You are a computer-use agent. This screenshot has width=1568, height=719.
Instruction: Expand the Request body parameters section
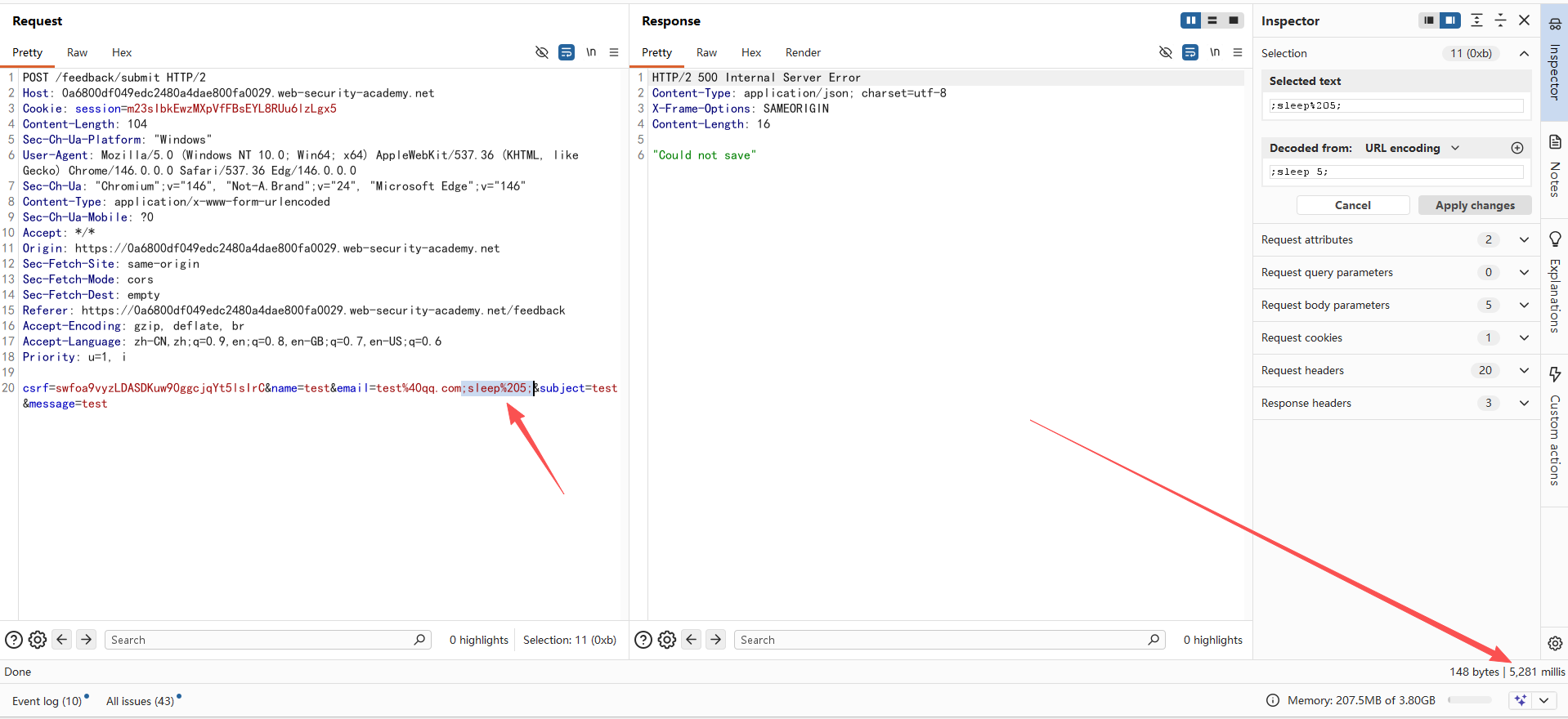tap(1524, 305)
